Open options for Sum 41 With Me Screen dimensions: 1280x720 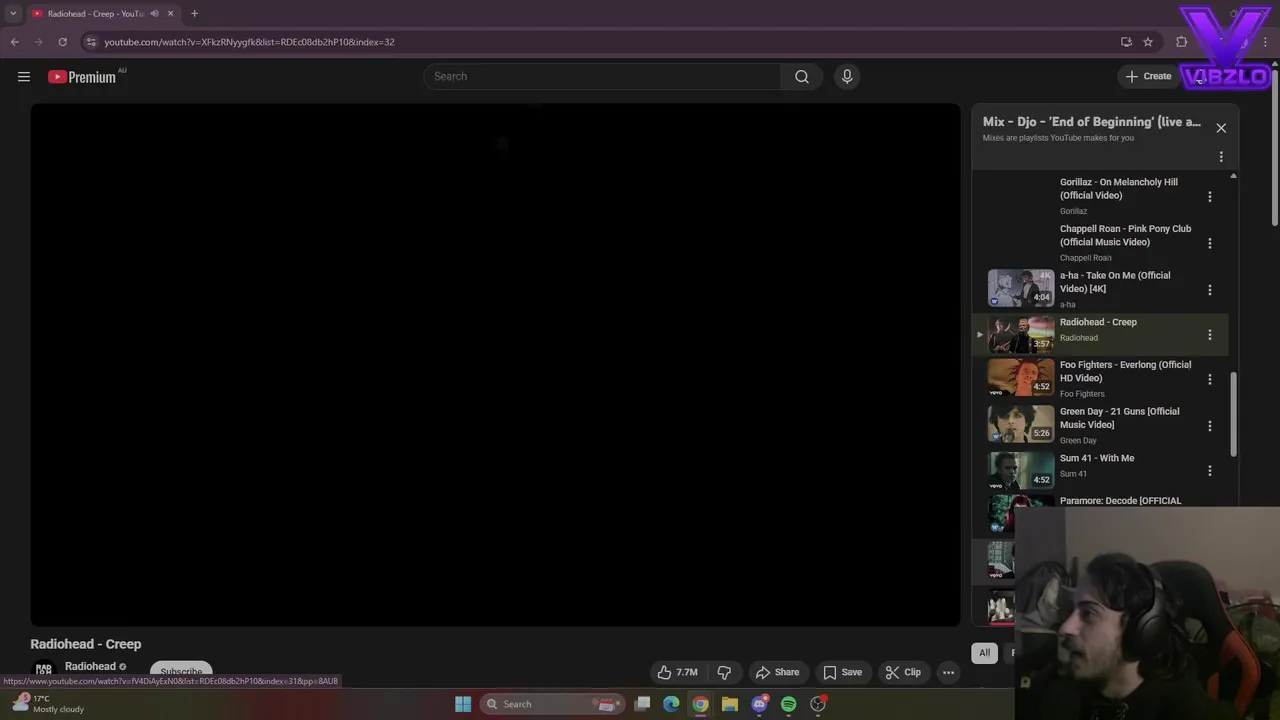point(1210,471)
